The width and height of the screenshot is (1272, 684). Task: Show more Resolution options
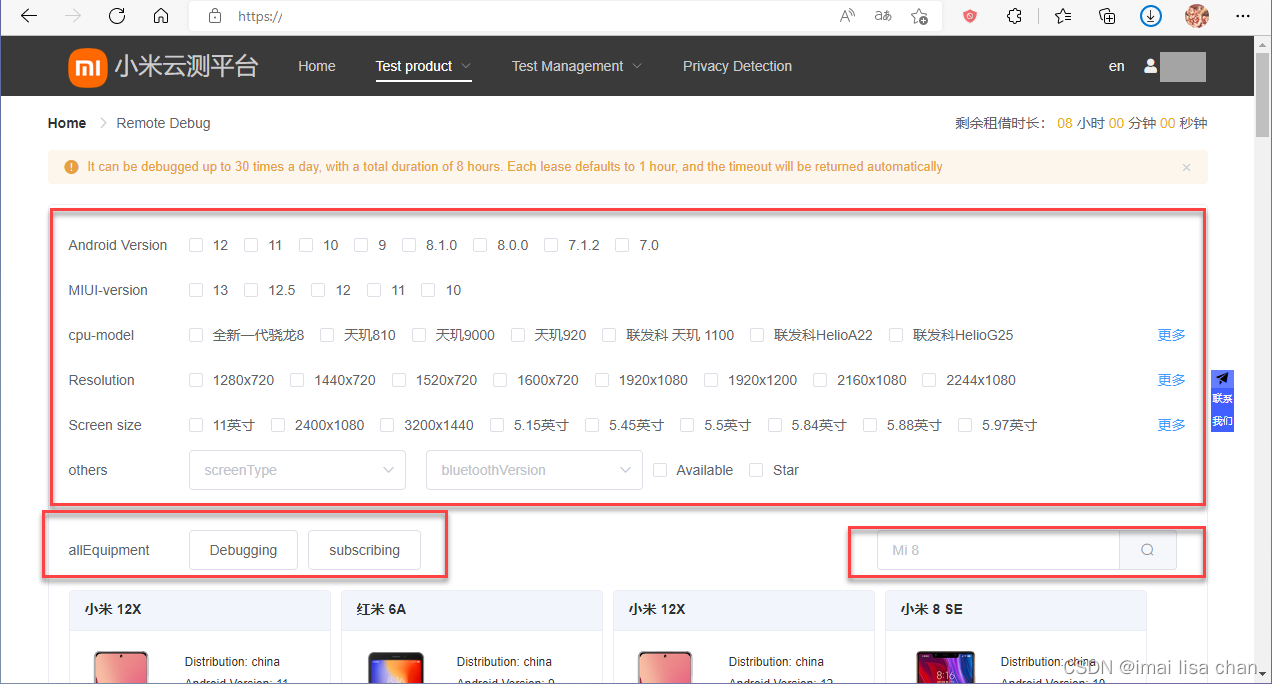(x=1171, y=380)
